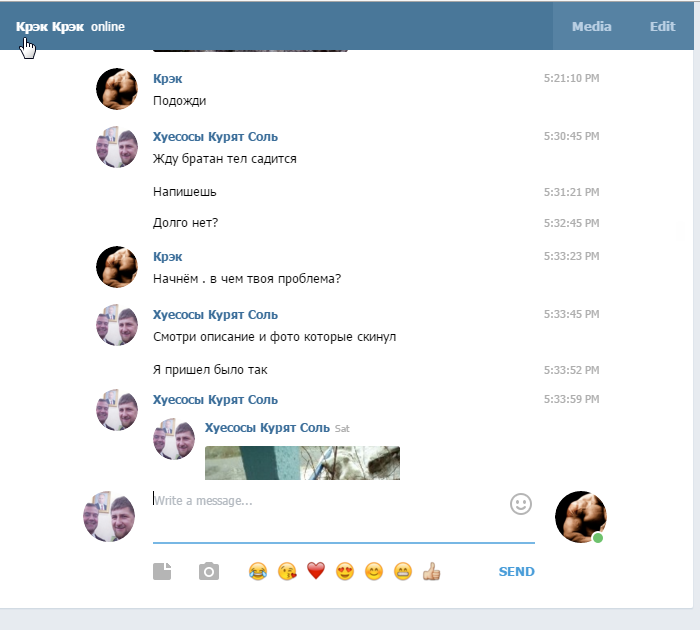Click sender name on 5:33:59 PM message
The width and height of the screenshot is (700, 630).
pos(215,400)
